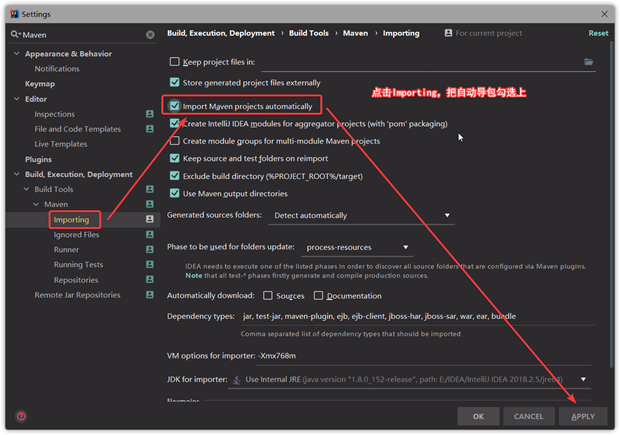
Task: Open the JDK for importer dropdown
Action: coord(584,379)
